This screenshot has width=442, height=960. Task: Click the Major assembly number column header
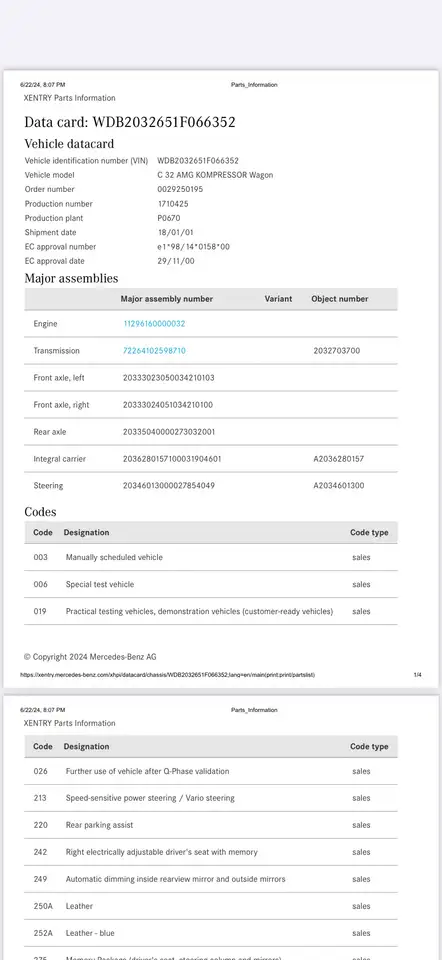[167, 299]
